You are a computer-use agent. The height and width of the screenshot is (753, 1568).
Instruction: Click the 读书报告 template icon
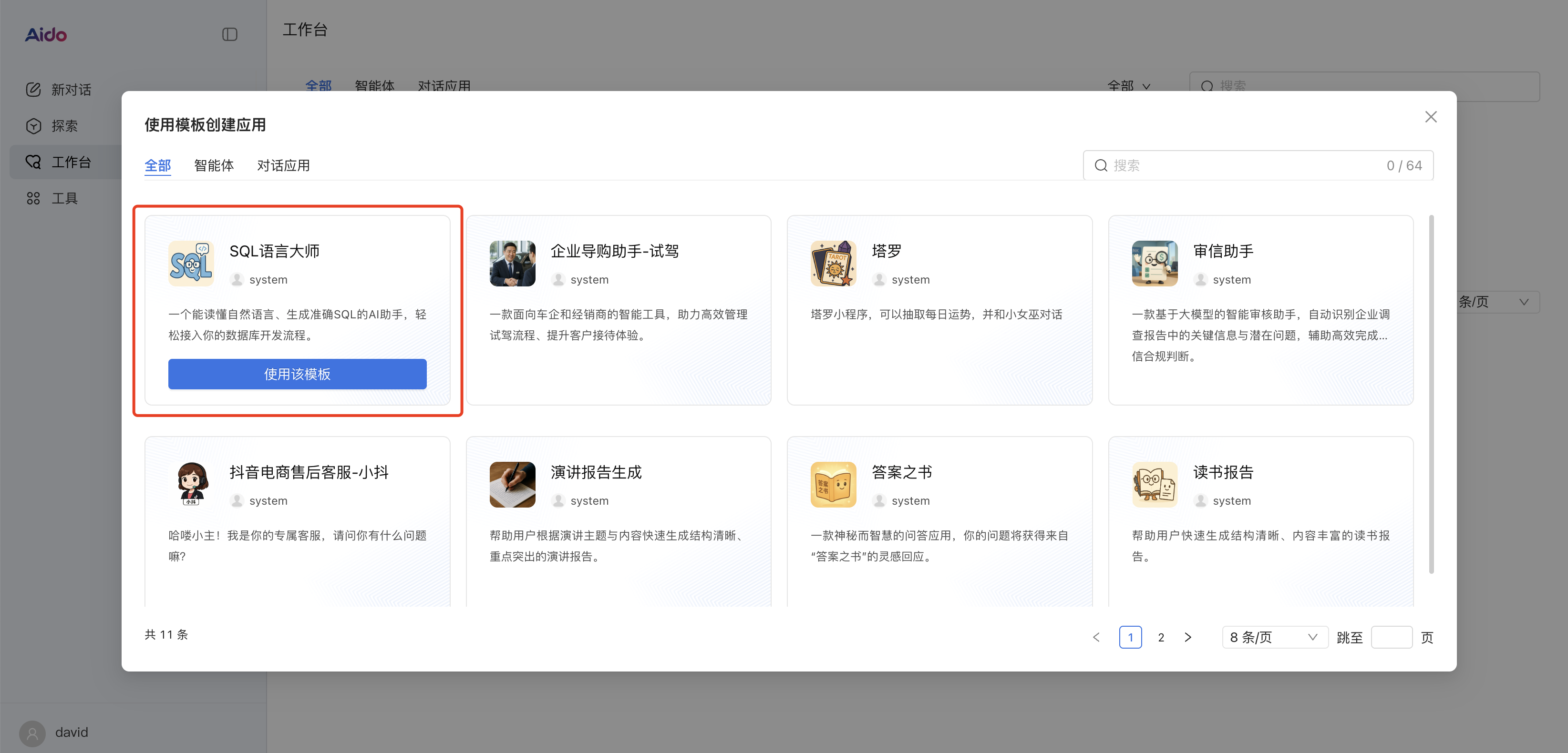click(x=1155, y=484)
